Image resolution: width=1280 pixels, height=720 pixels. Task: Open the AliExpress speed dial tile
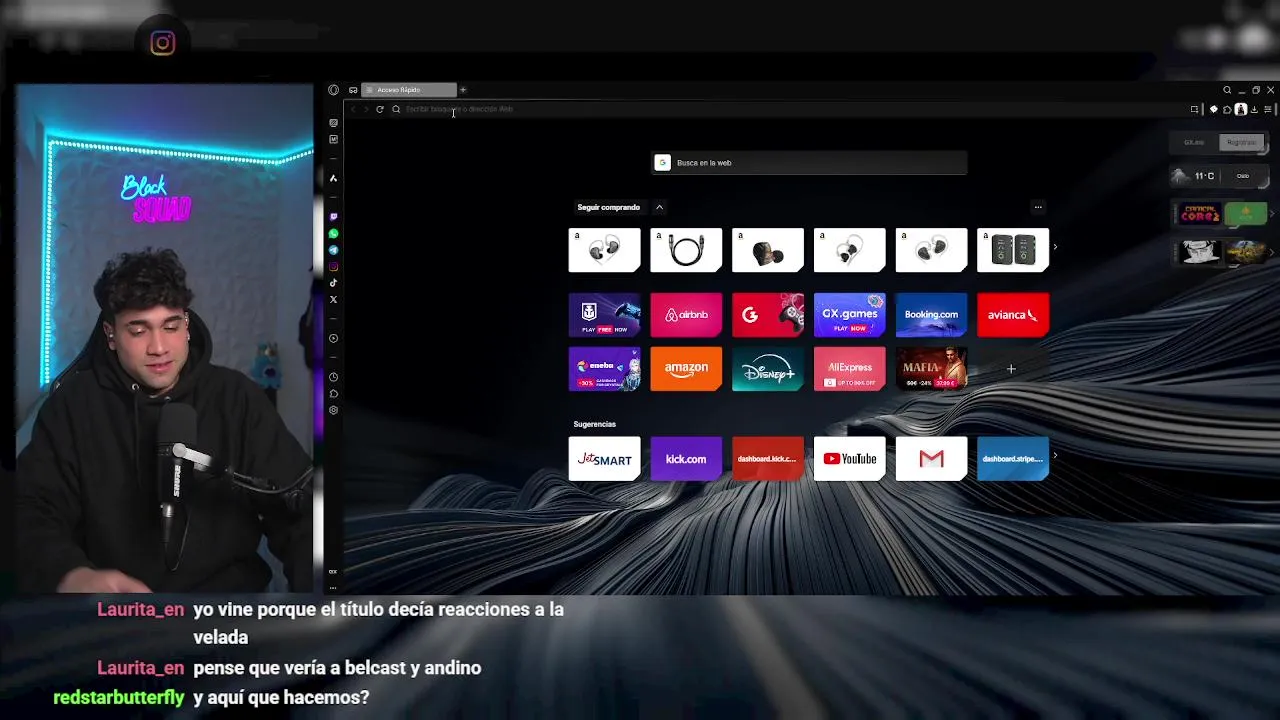coord(850,369)
